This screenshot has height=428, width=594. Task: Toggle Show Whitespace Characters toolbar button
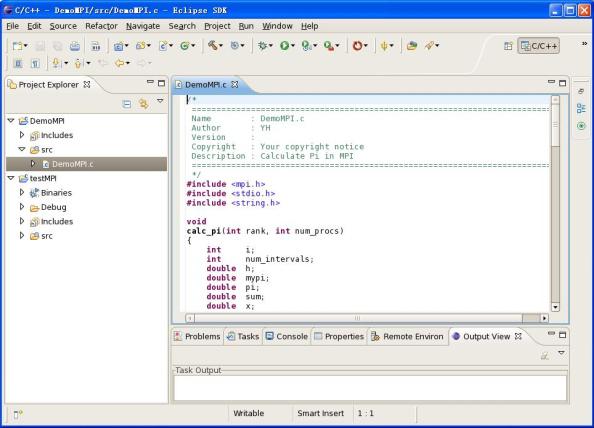coord(35,63)
